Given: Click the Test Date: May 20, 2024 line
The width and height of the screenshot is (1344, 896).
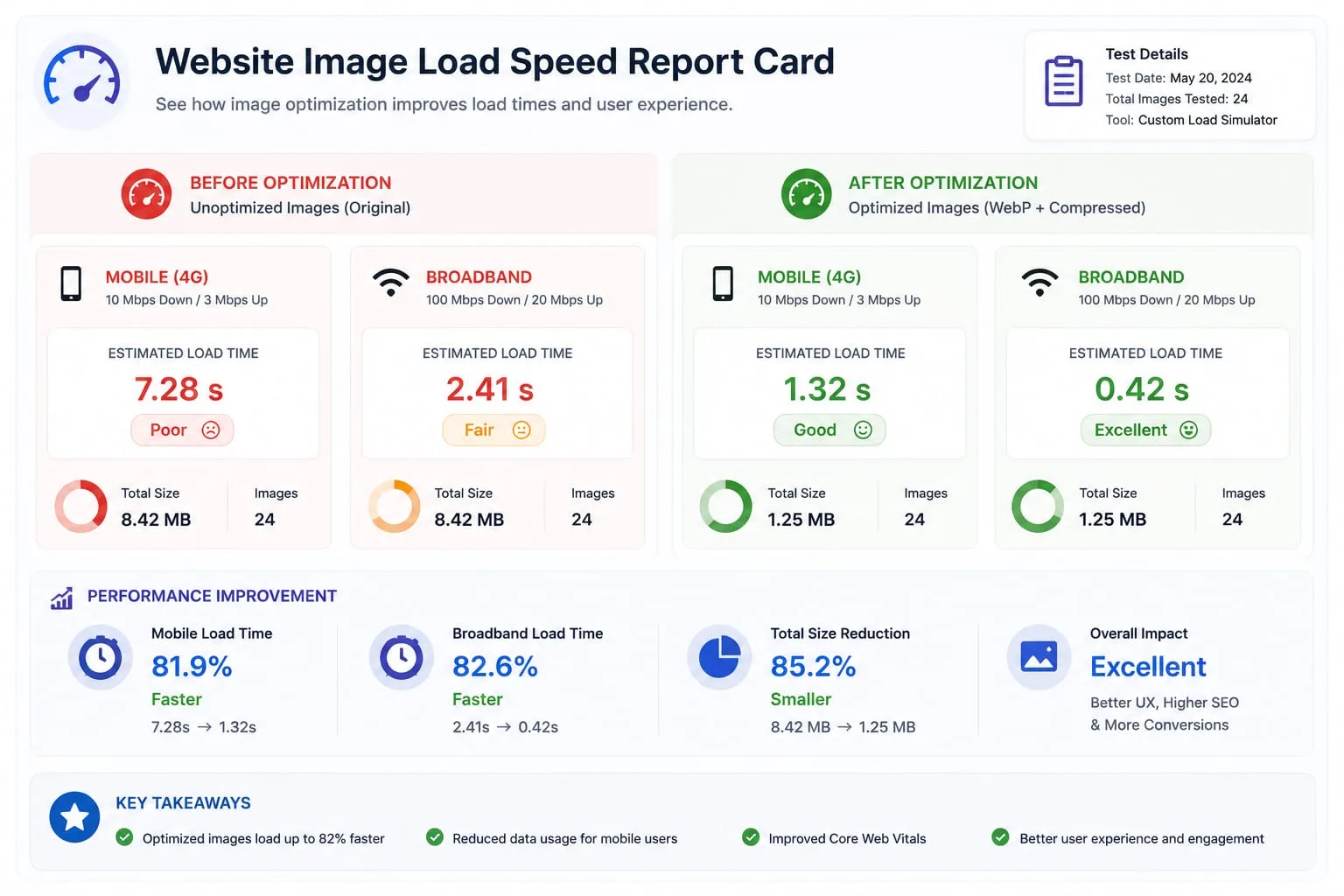Looking at the screenshot, I should (x=1179, y=78).
